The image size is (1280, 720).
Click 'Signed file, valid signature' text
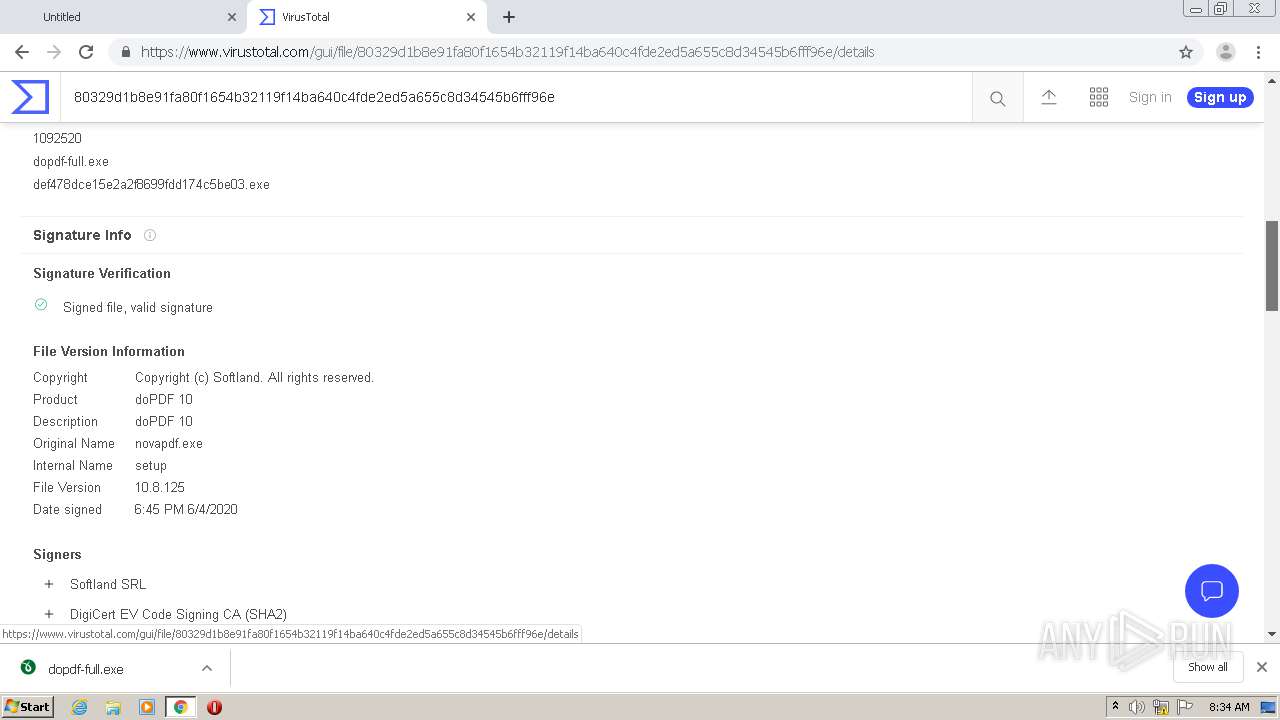[138, 307]
